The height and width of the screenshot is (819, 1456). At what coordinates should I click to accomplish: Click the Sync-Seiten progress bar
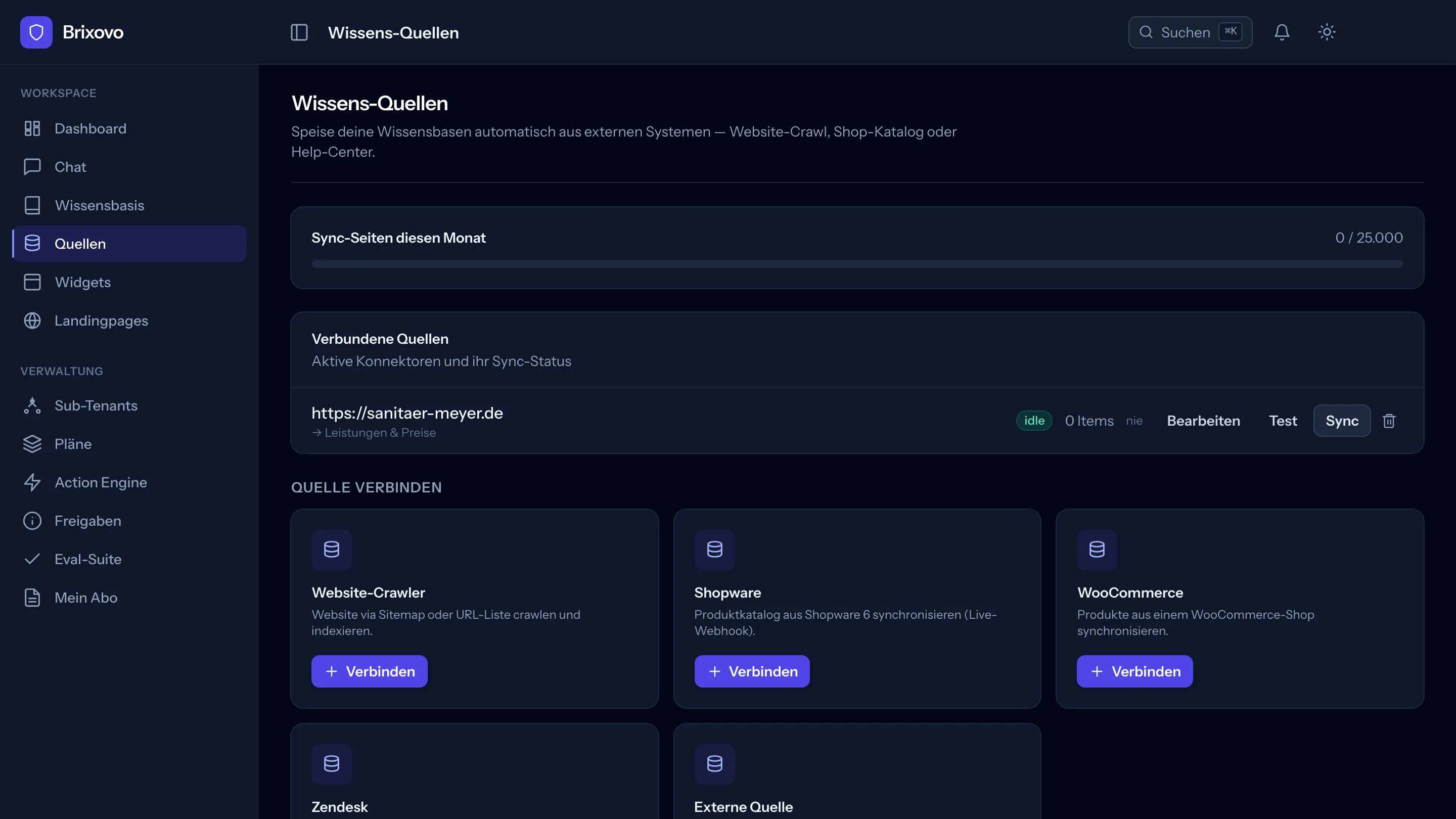857,264
